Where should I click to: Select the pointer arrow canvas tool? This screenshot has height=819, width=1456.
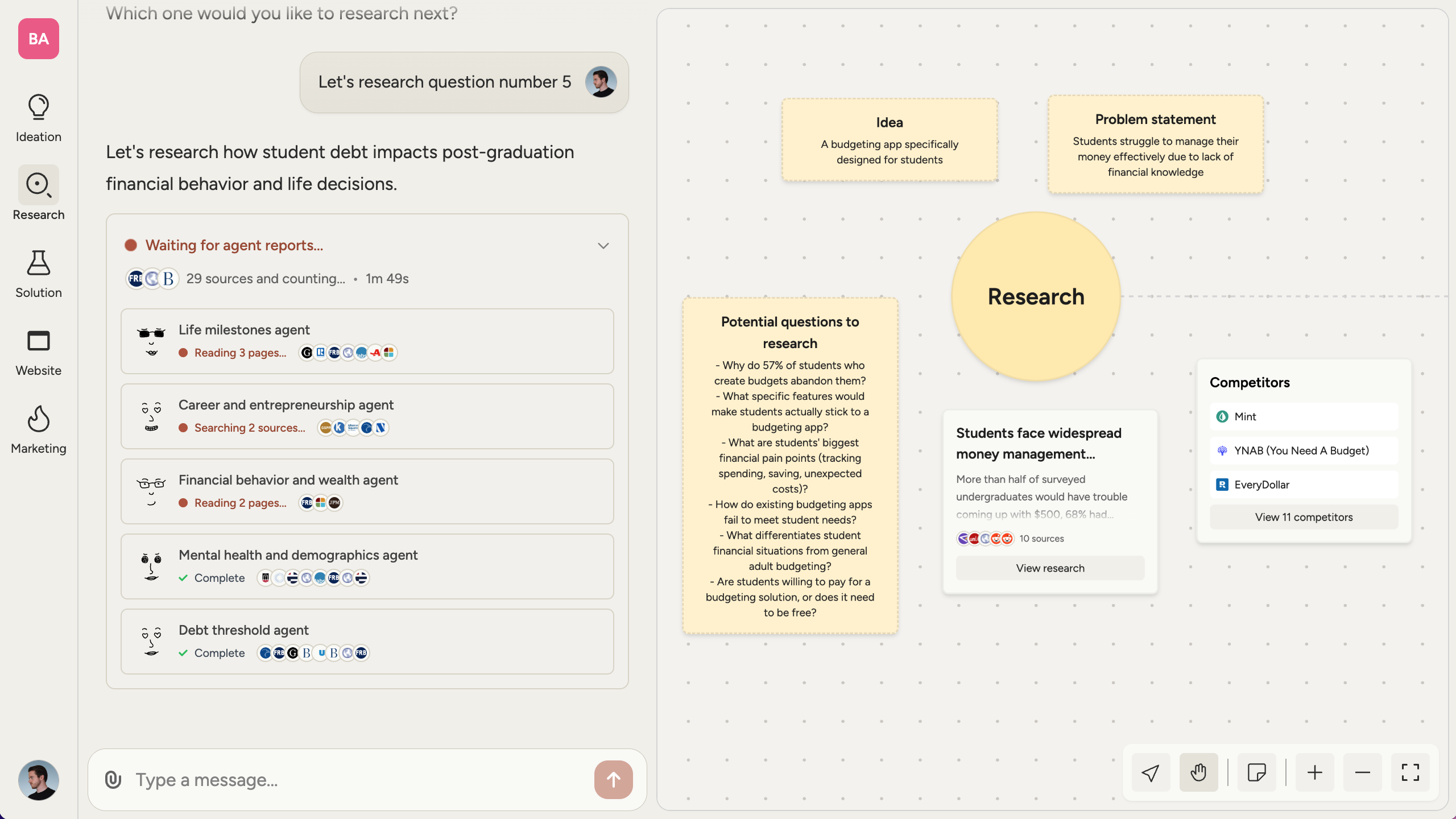pos(1151,773)
